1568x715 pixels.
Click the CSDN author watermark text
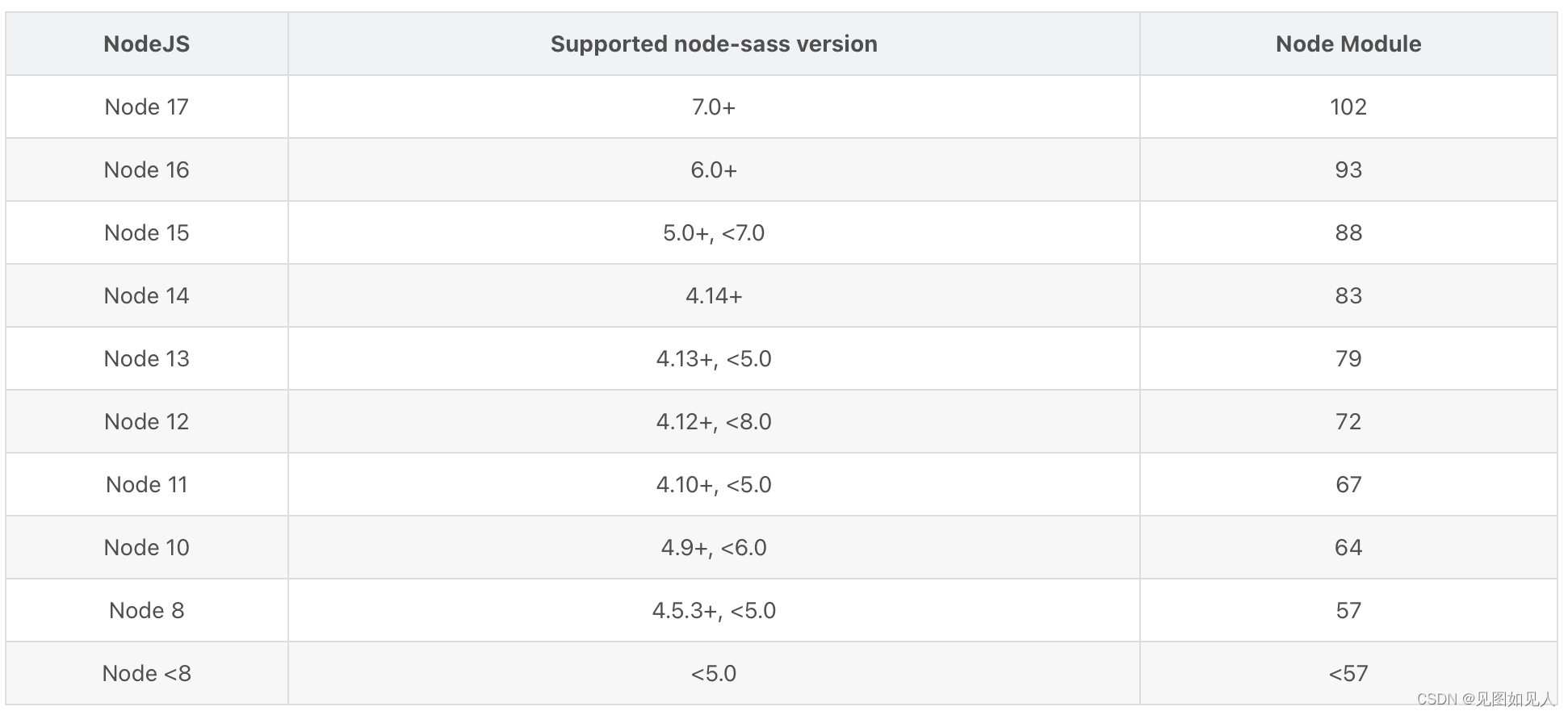[1485, 699]
